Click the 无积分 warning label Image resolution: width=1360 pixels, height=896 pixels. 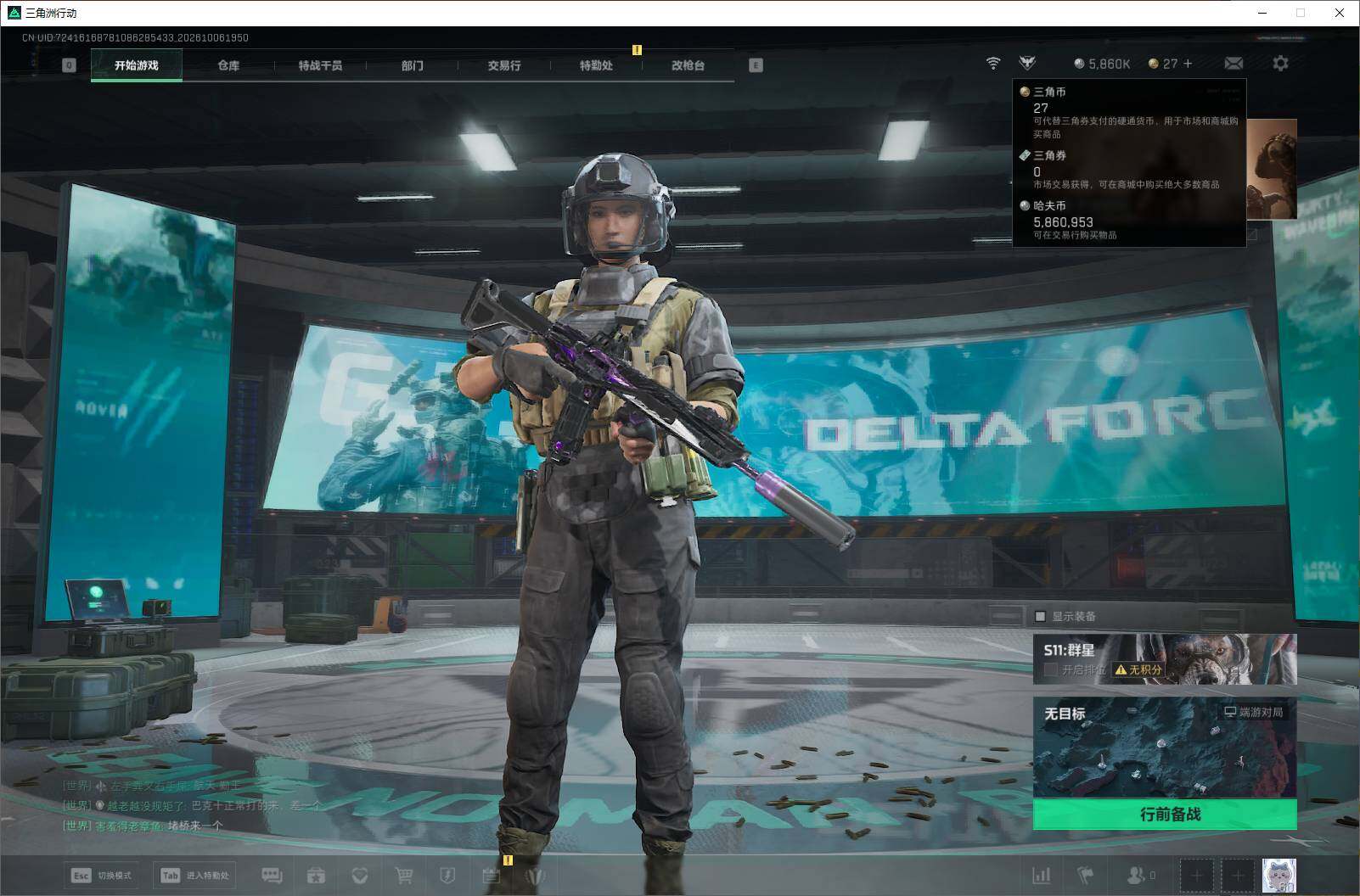point(1138,669)
